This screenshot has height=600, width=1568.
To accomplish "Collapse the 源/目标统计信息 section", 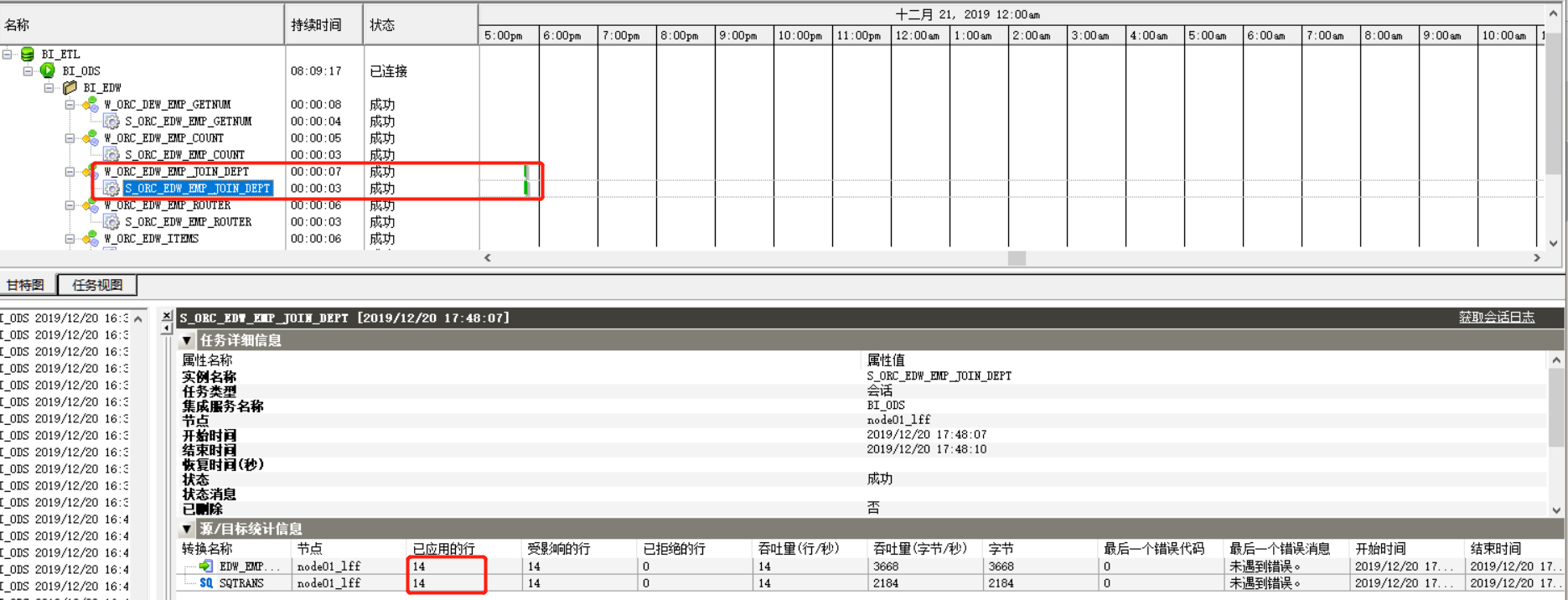I will pos(187,529).
